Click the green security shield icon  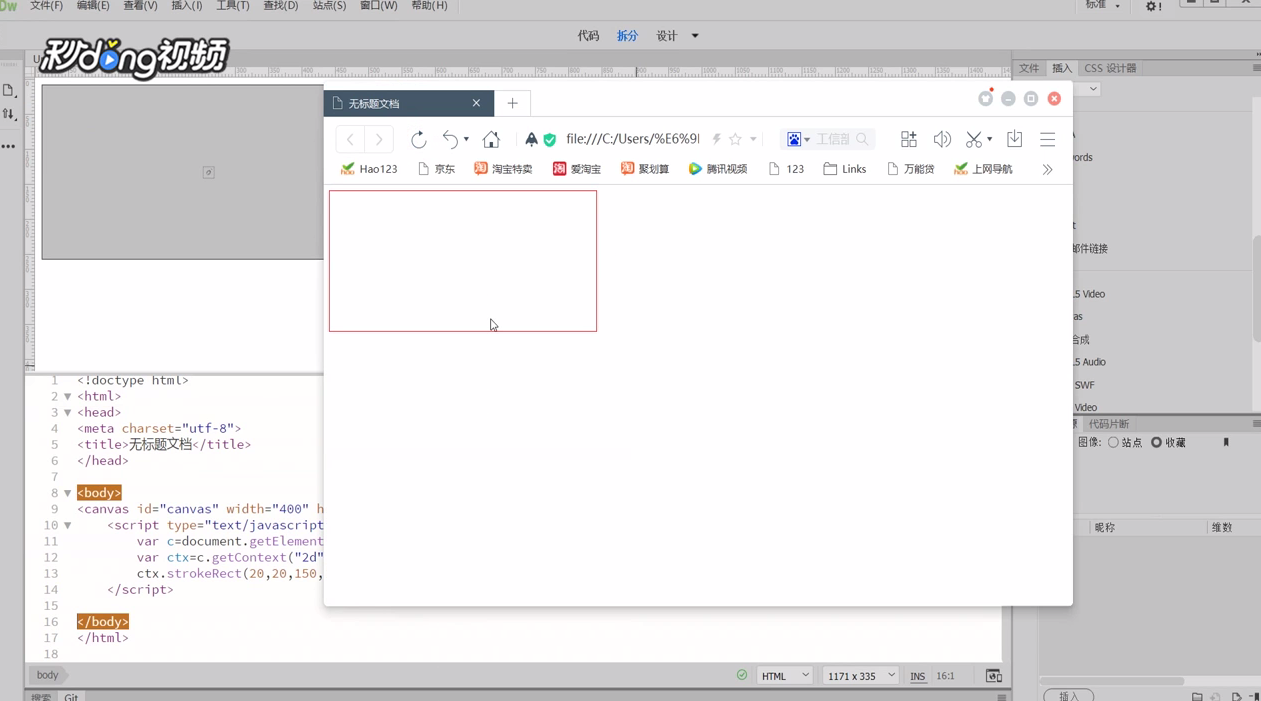click(549, 140)
